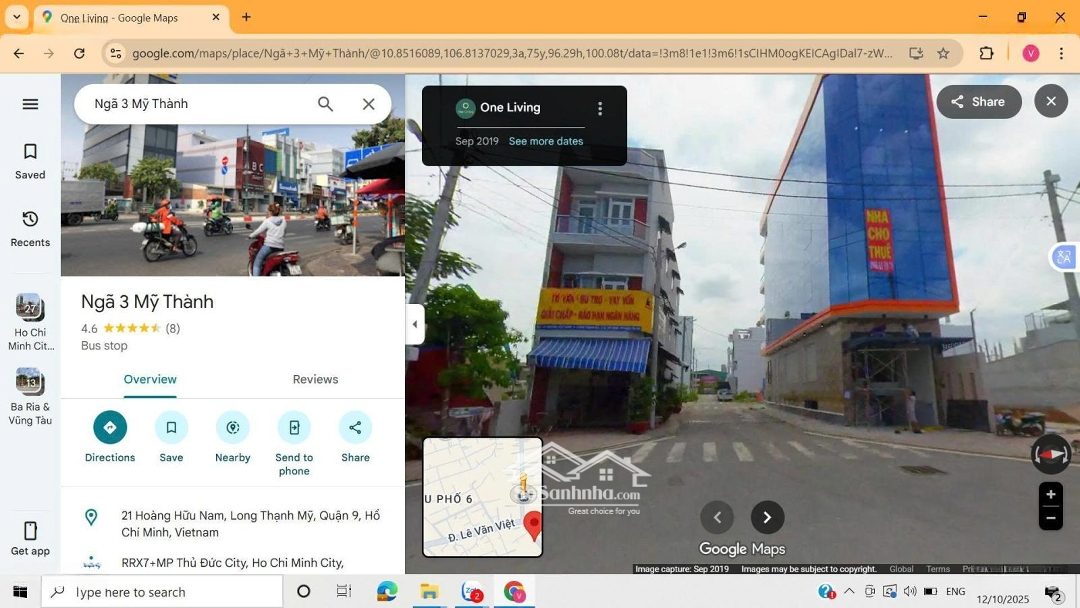Image resolution: width=1080 pixels, height=608 pixels.
Task: Switch to the Reviews tab
Action: tap(315, 380)
